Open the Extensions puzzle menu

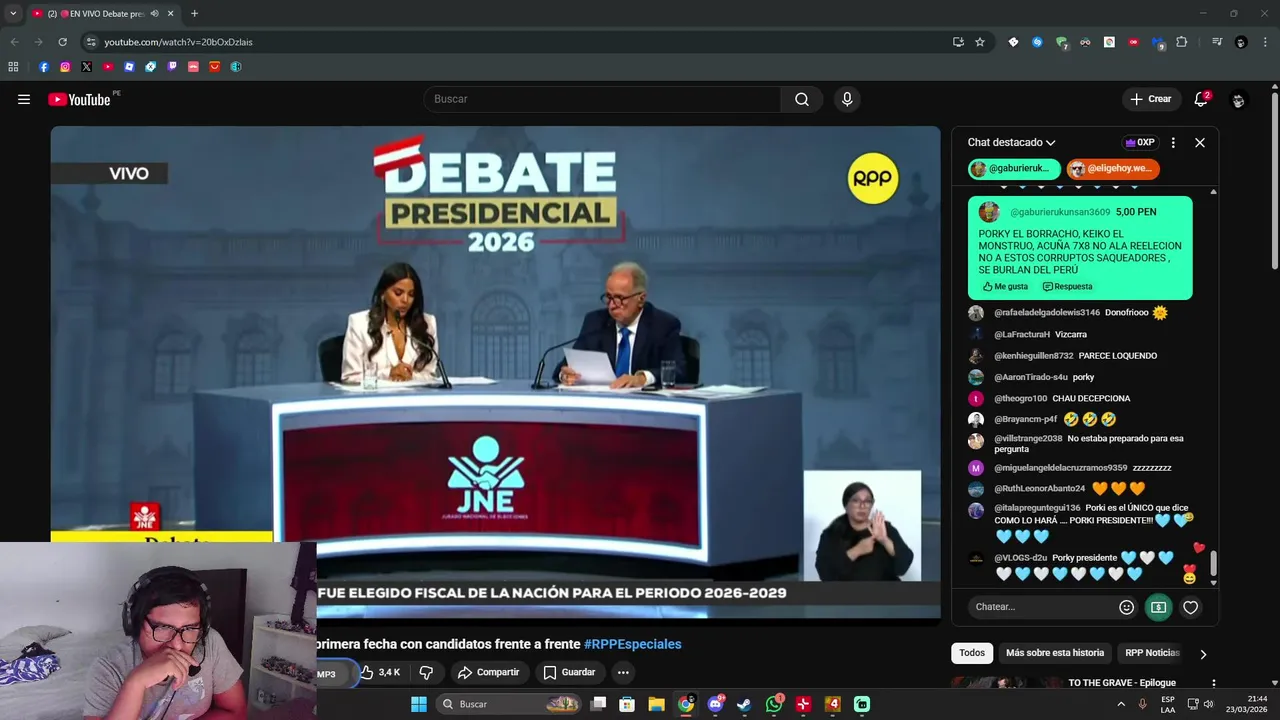tap(1182, 42)
